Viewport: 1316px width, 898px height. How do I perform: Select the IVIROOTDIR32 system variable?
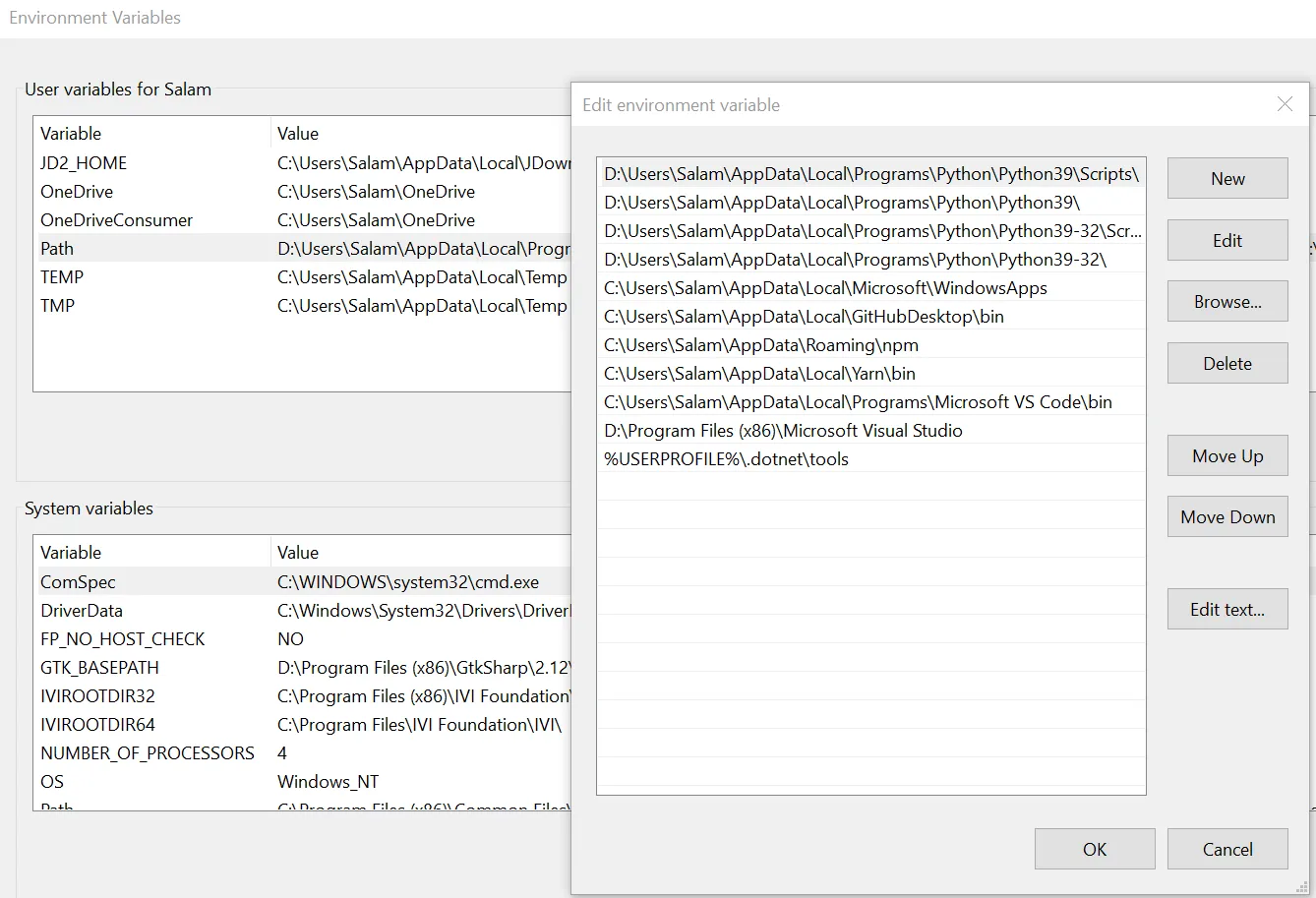tap(303, 696)
